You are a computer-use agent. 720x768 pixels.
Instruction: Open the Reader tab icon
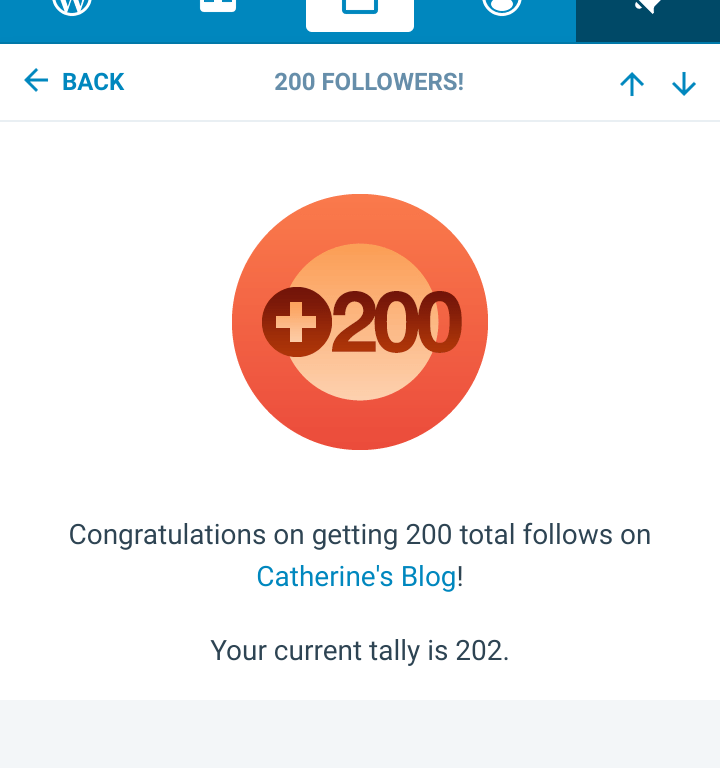click(x=217, y=8)
